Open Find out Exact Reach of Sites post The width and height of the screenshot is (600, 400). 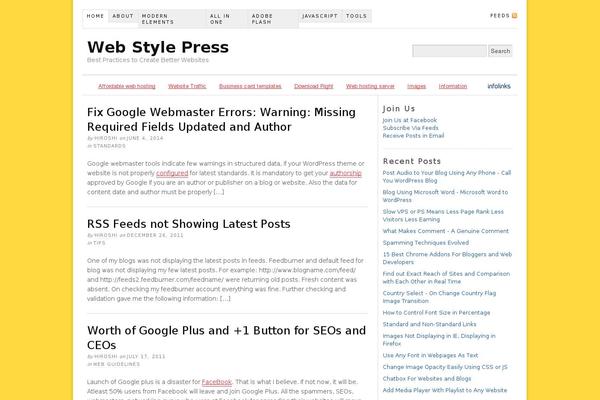446,278
